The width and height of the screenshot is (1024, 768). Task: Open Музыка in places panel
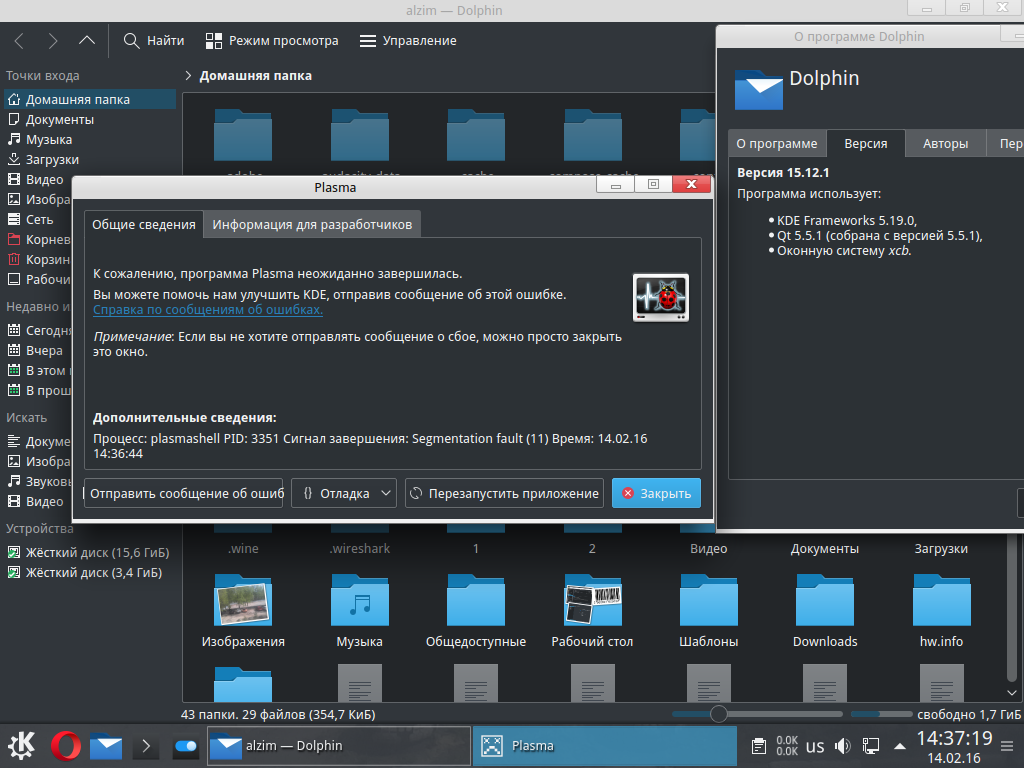point(49,140)
